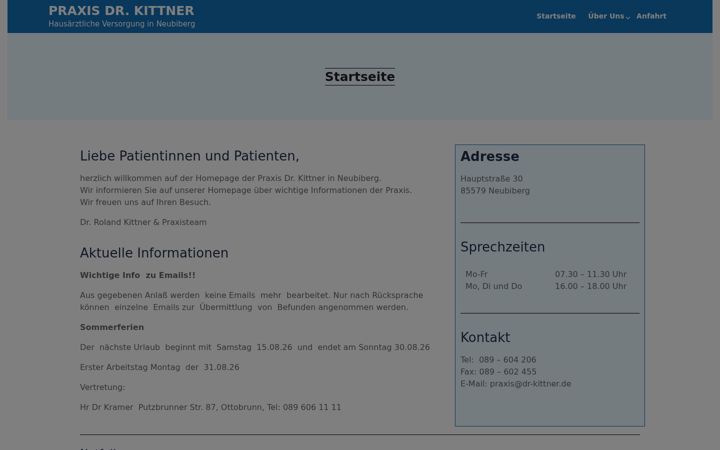The height and width of the screenshot is (450, 720).
Task: Click the Mo-Fr row label
Action: pos(476,274)
